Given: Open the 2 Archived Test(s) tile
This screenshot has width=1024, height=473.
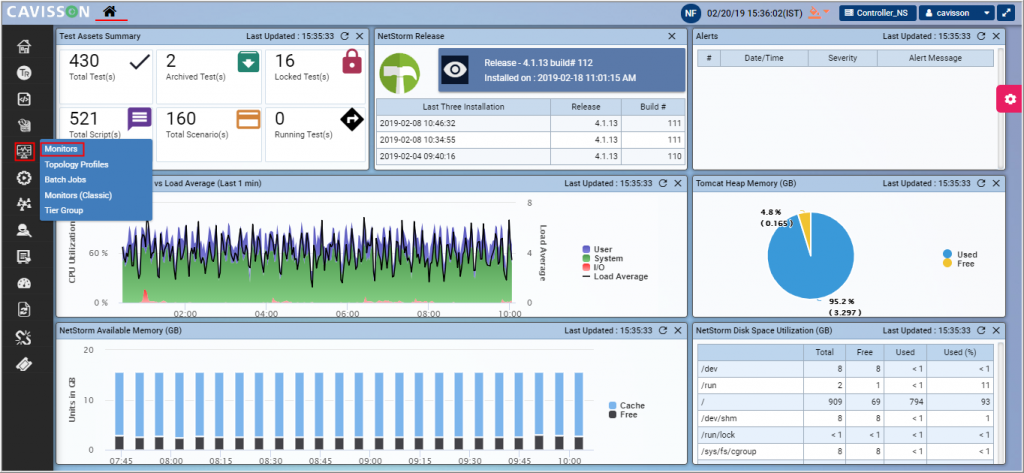Looking at the screenshot, I should pos(210,76).
